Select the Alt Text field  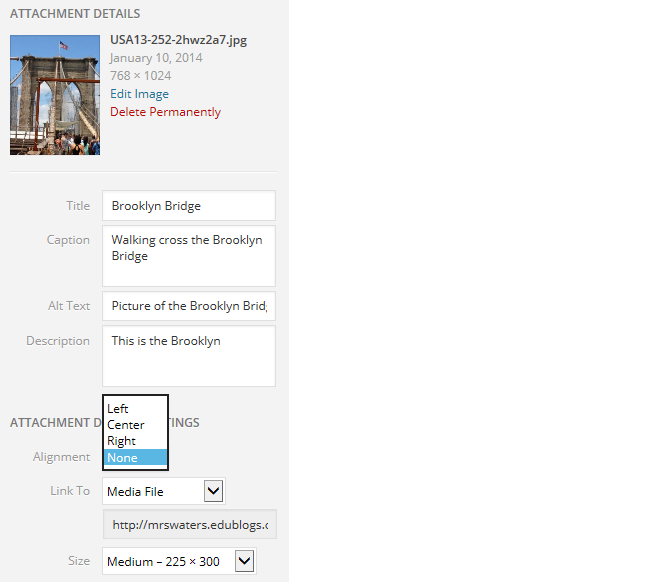pos(189,306)
